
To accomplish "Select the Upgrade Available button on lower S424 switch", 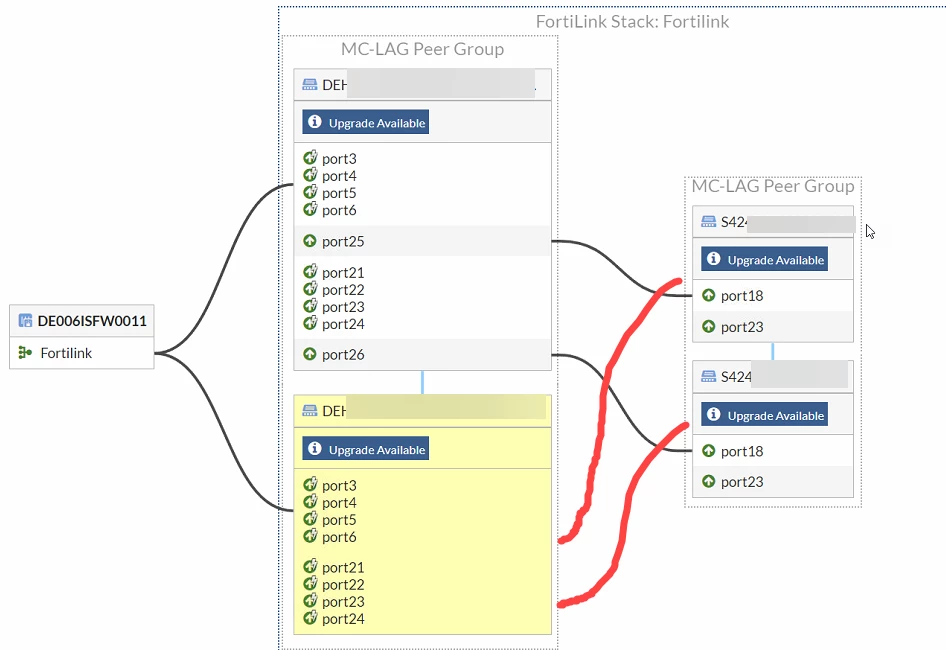I will point(764,415).
